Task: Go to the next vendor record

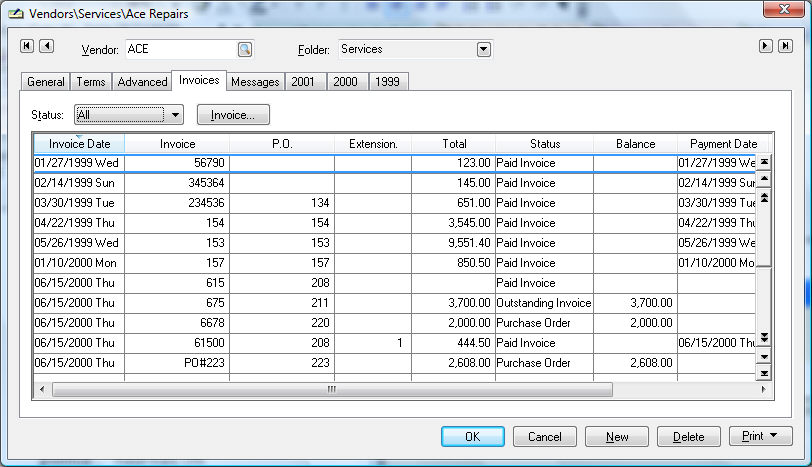Action: 765,46
